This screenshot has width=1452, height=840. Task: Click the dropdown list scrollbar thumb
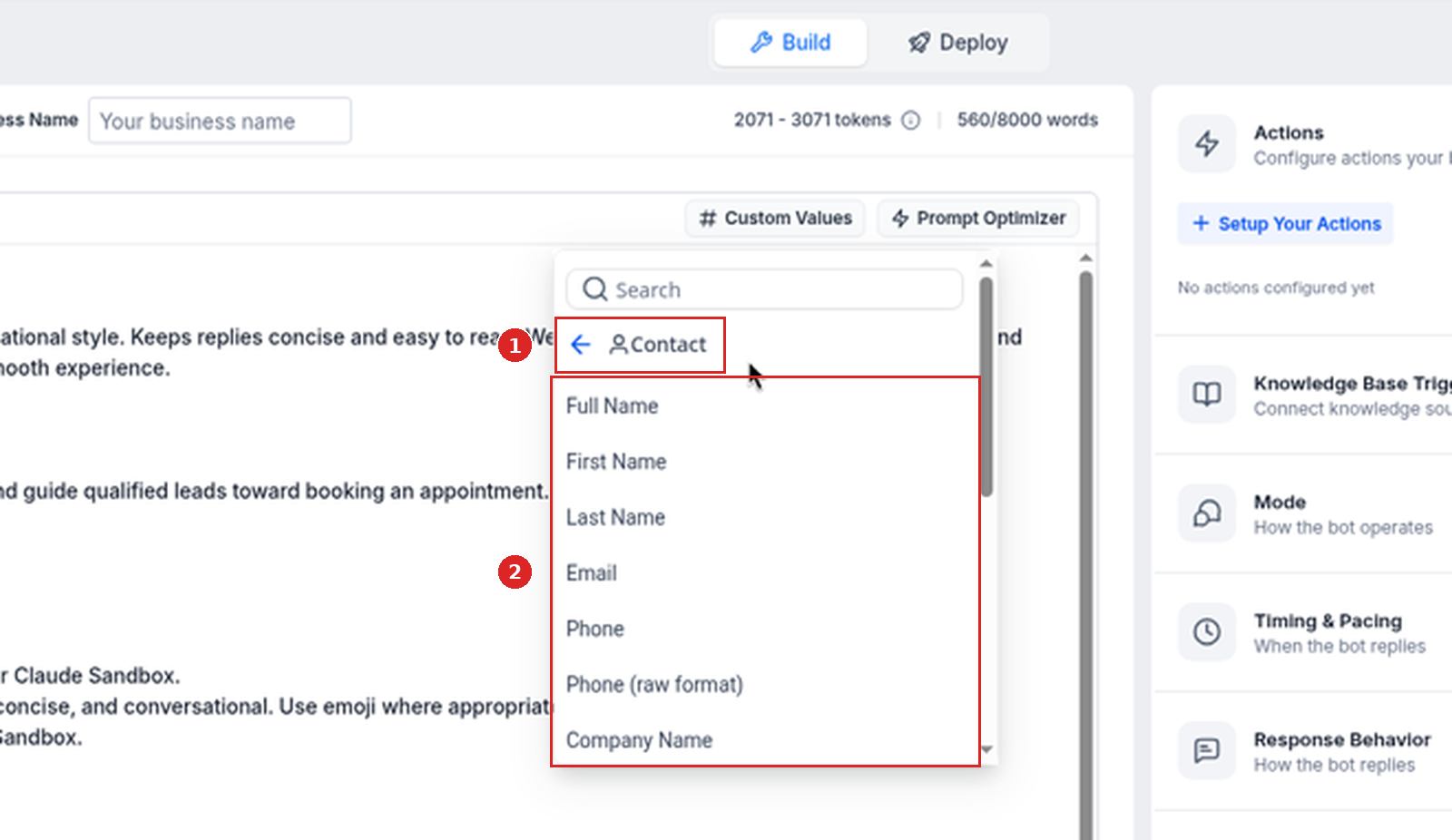coord(986,386)
